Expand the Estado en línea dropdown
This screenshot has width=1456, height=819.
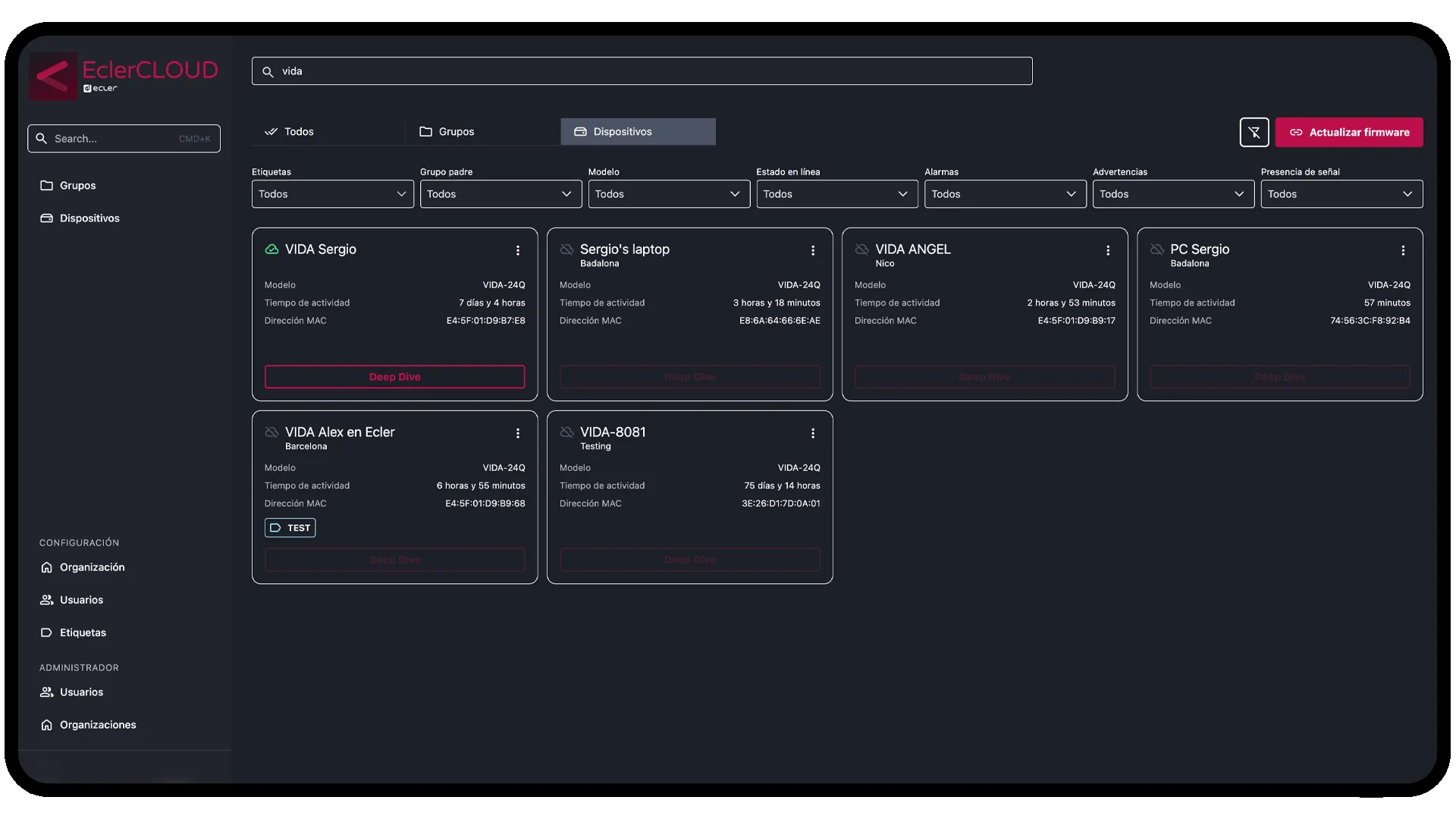pyautogui.click(x=836, y=194)
